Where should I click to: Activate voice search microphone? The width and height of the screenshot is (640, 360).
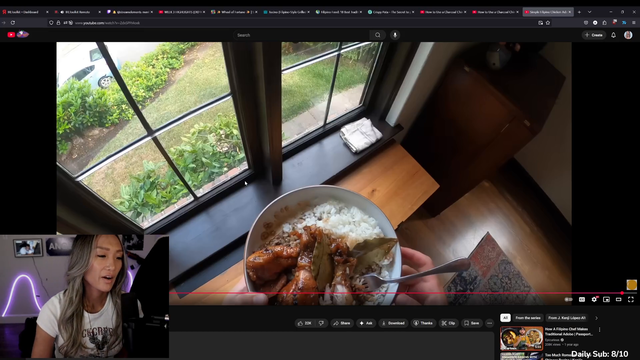pyautogui.click(x=395, y=35)
